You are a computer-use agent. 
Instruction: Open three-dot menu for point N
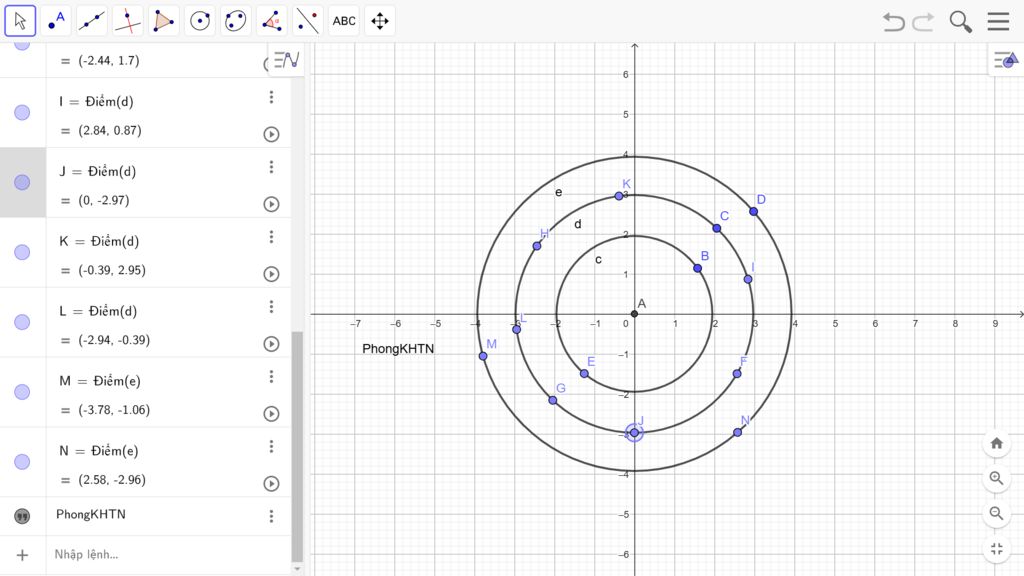click(x=271, y=447)
